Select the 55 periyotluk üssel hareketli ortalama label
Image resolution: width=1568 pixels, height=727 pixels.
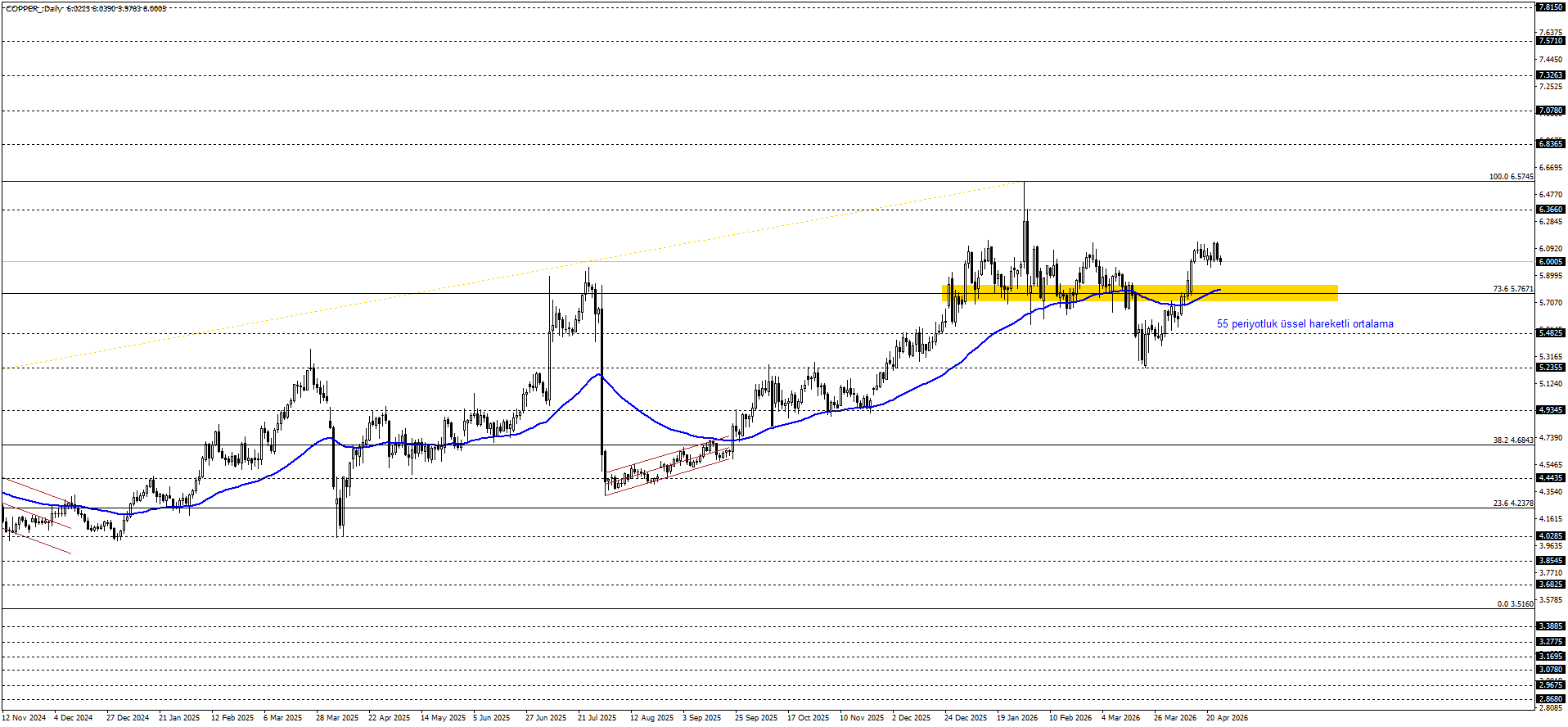[x=1304, y=324]
